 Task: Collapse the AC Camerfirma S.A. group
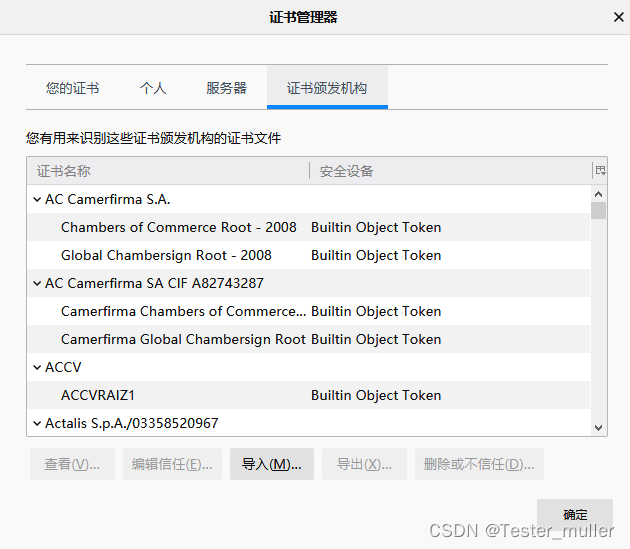tap(37, 199)
